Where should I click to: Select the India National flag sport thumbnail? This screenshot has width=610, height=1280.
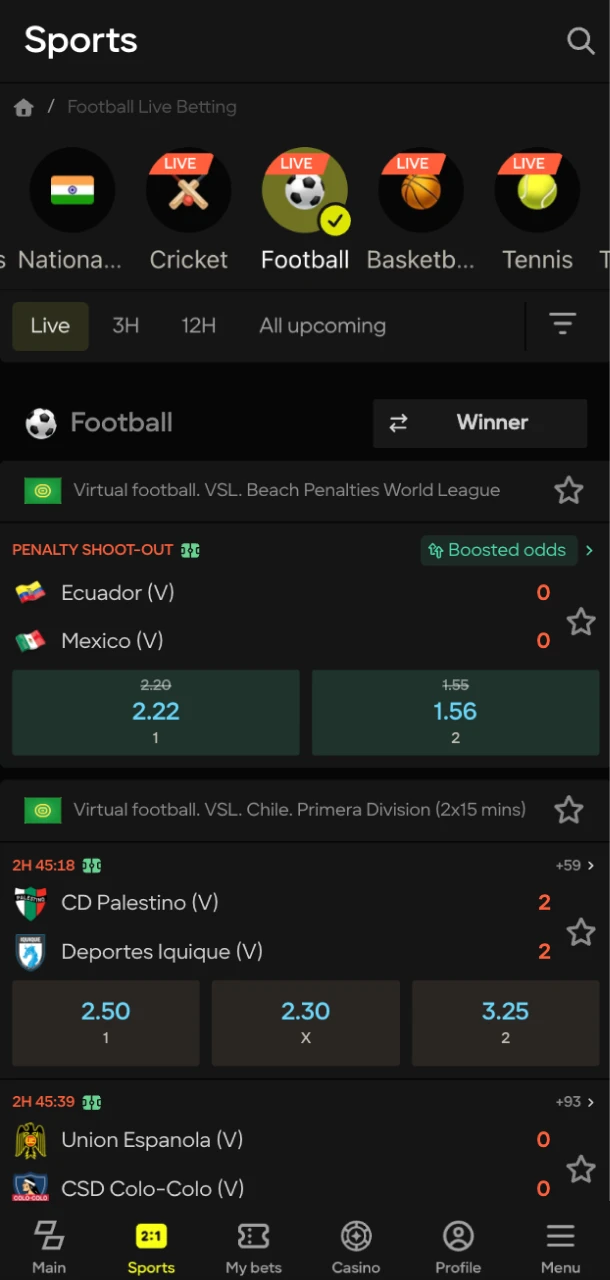(72, 190)
